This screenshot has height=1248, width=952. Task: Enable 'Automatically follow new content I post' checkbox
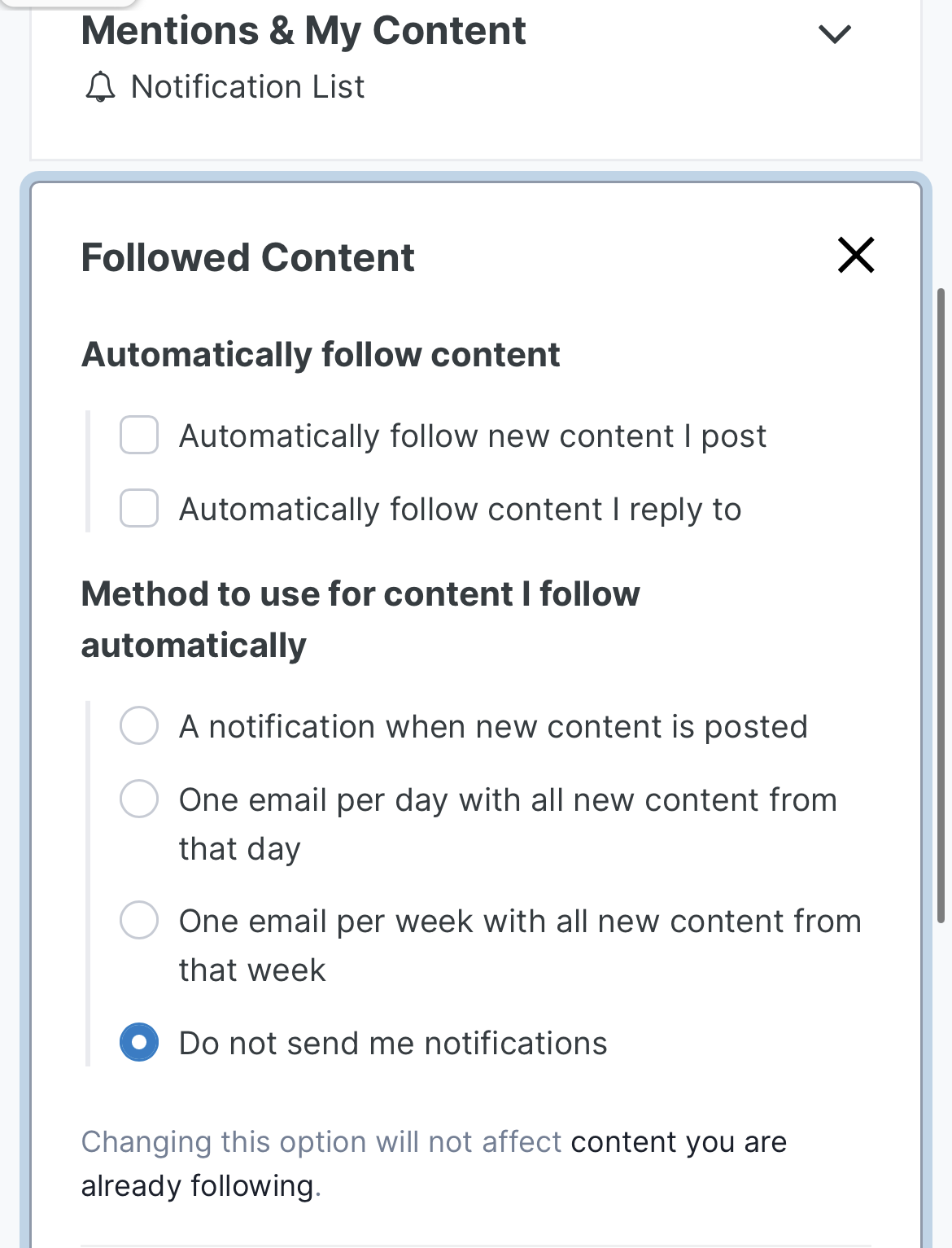[x=139, y=436]
